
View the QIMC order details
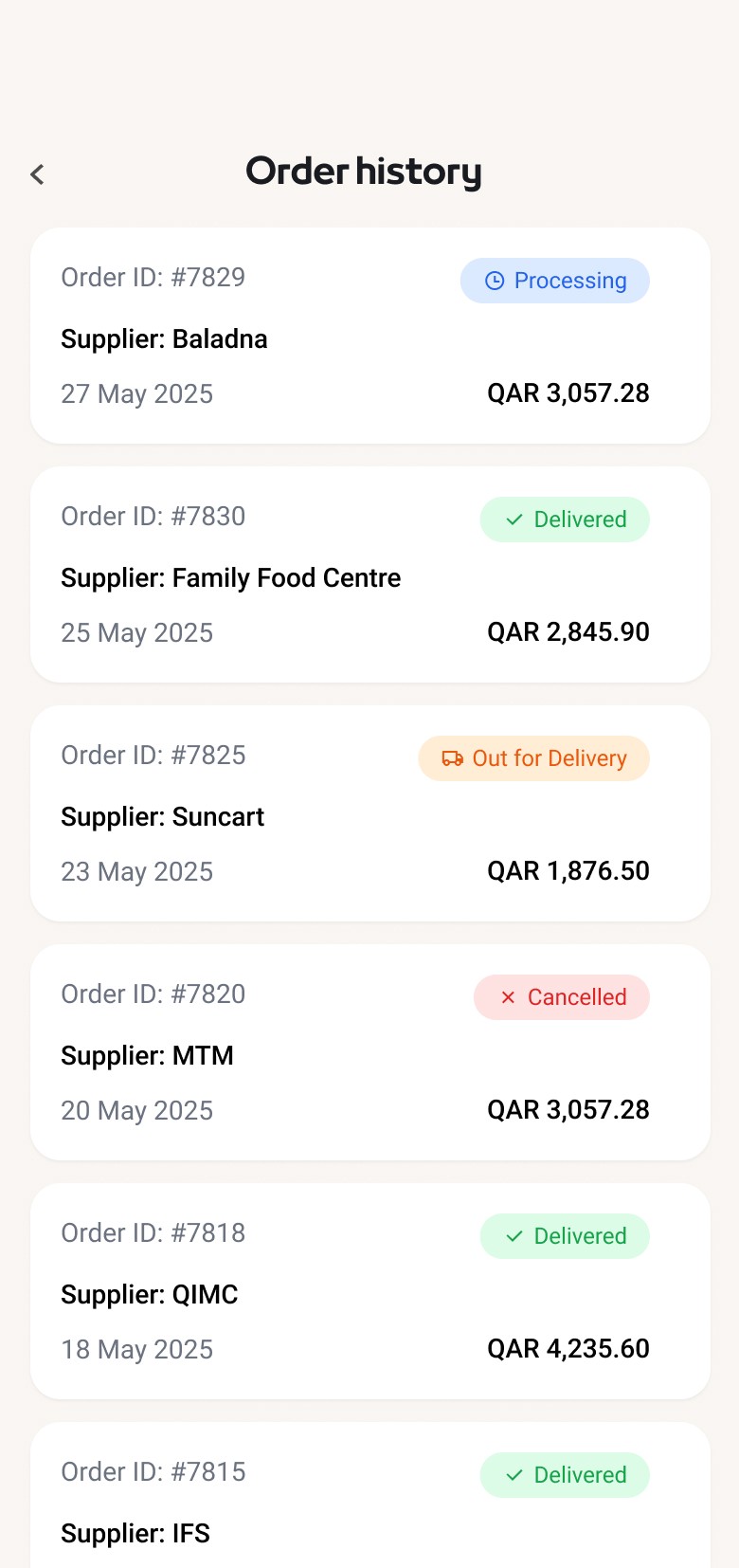[370, 1291]
